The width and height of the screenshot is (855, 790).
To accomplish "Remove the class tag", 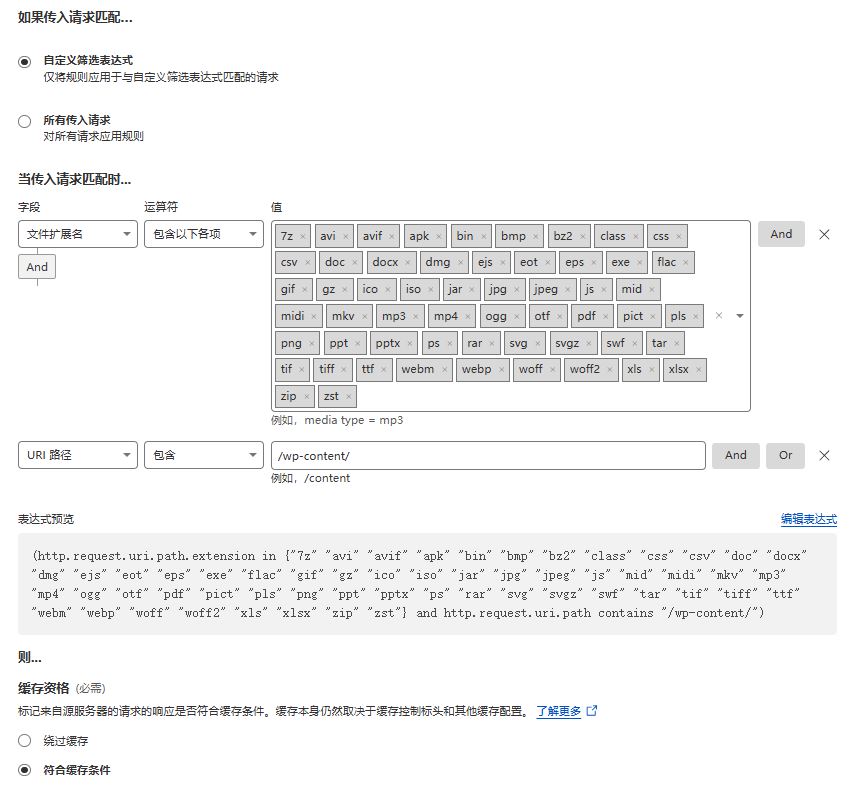I will point(636,237).
